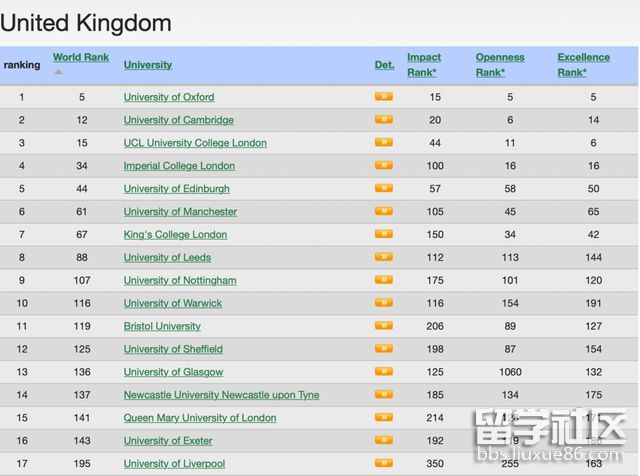Open University of Leeds link
The image size is (640, 476).
click(x=167, y=257)
